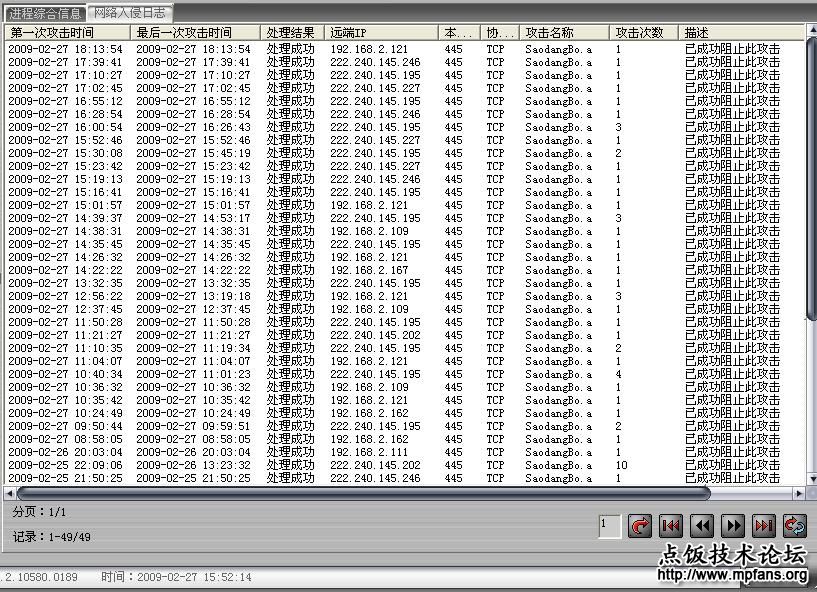This screenshot has height=592, width=817.
Task: Select first attack time 2009-02-27 18:13:54
Action: [66, 49]
